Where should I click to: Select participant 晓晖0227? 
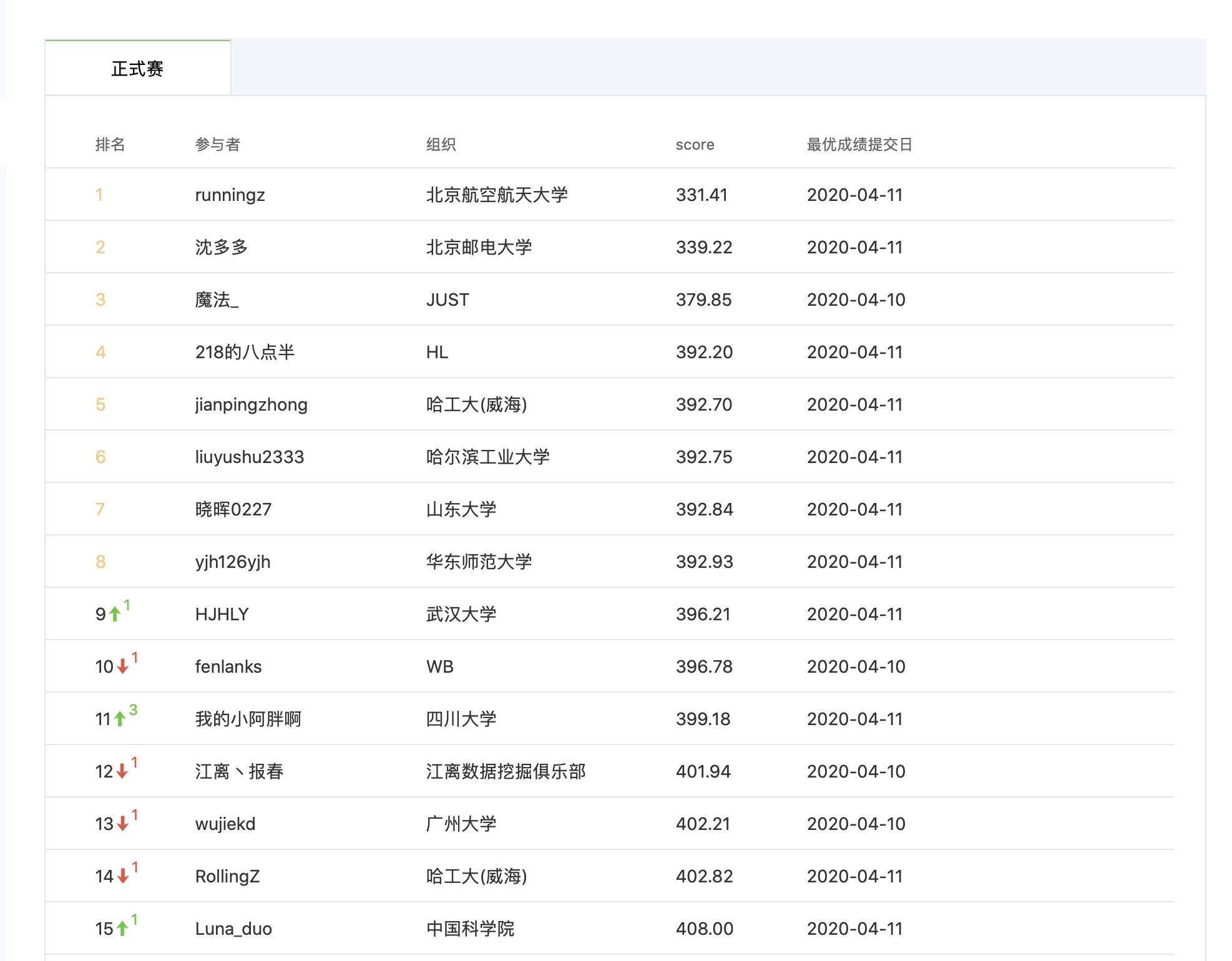click(233, 509)
